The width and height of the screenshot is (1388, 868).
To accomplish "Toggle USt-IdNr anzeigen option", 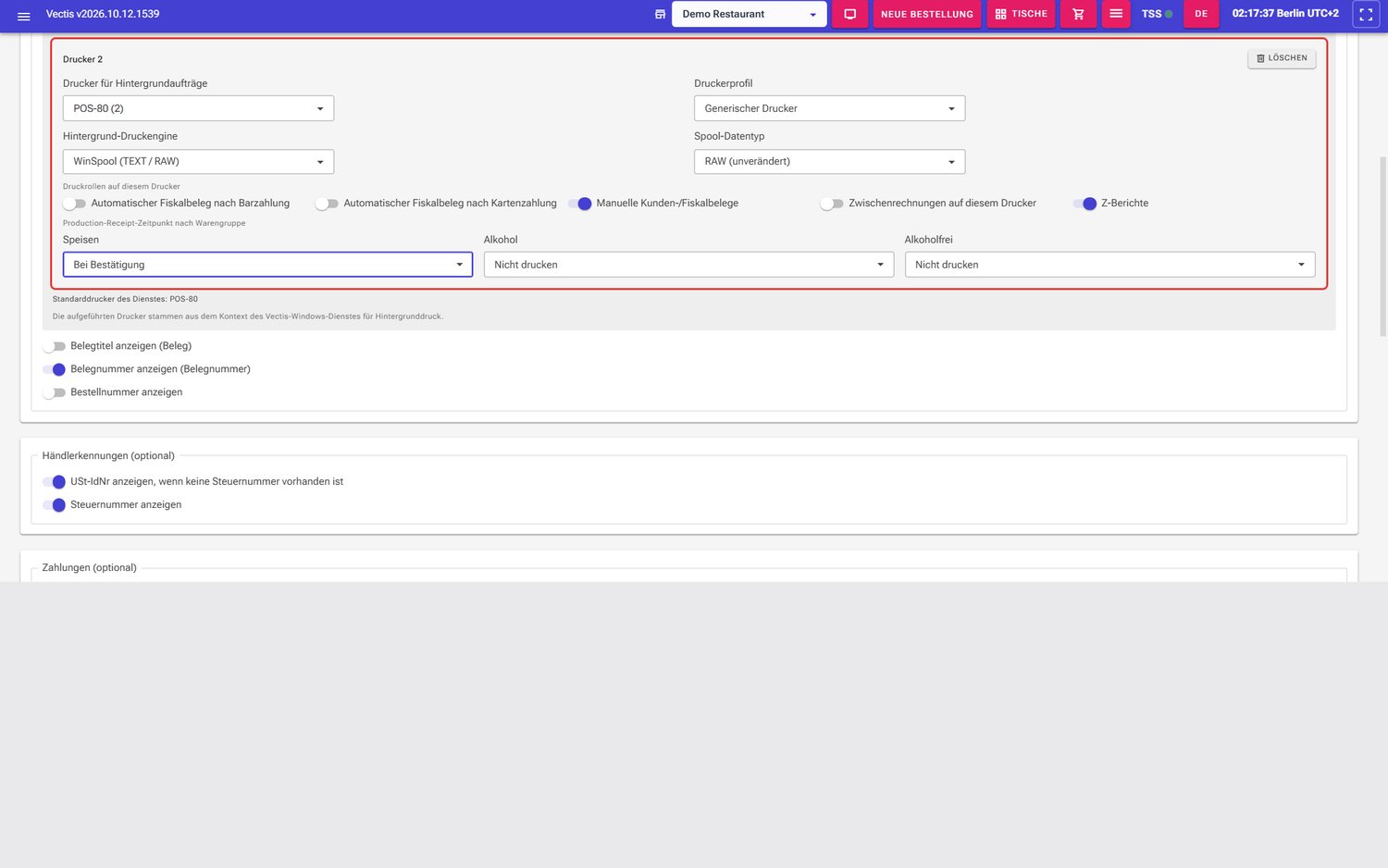I will click(x=54, y=482).
